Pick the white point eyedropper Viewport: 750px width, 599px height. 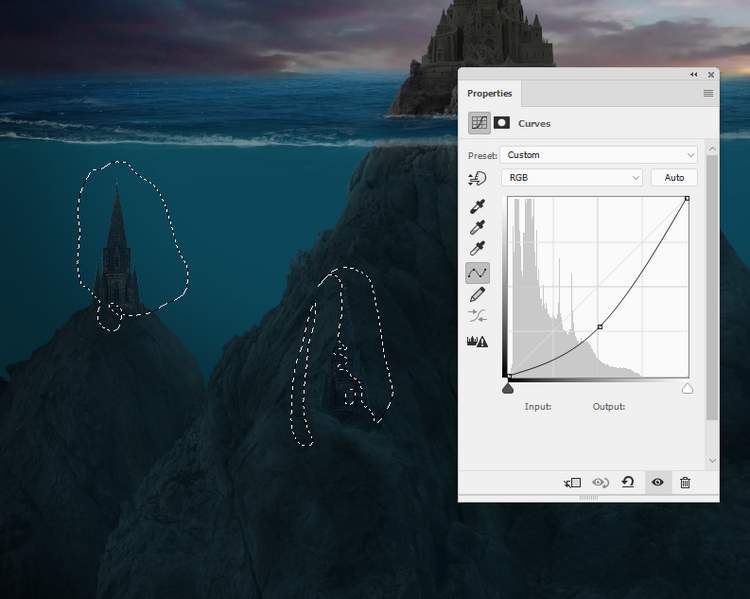point(478,250)
